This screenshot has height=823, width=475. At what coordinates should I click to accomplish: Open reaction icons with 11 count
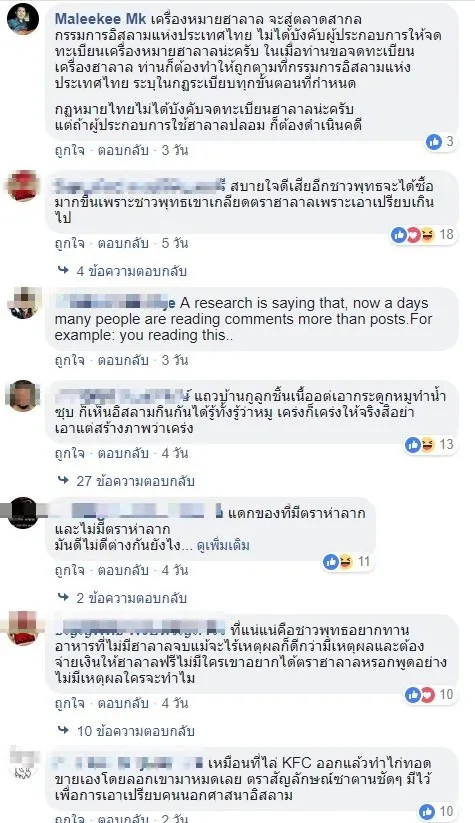coord(338,562)
